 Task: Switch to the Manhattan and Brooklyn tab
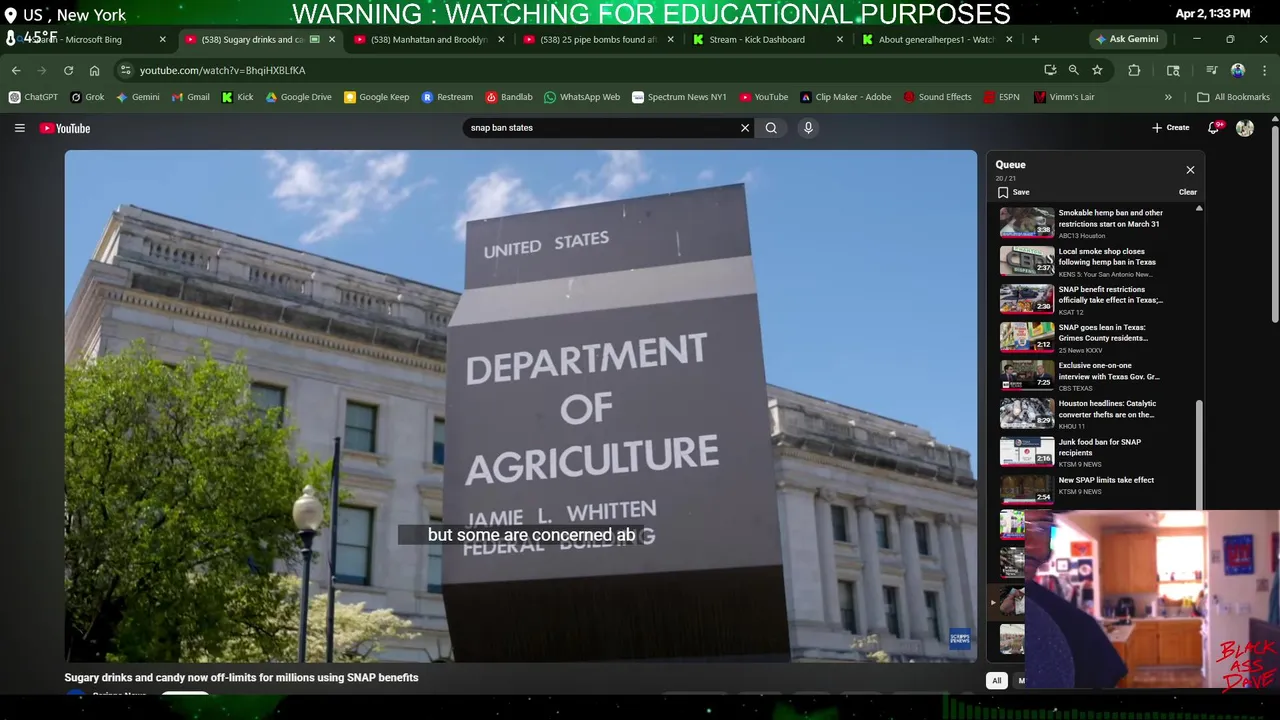428,39
